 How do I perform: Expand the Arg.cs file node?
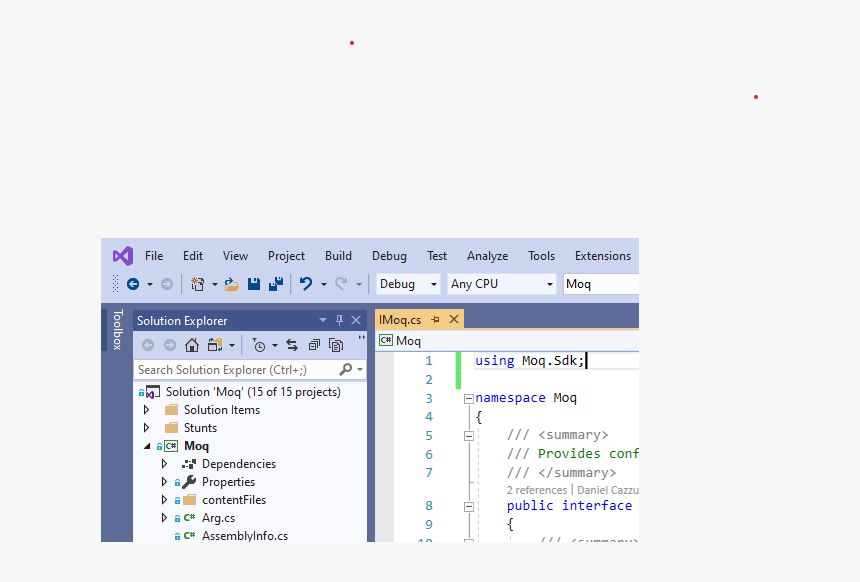pyautogui.click(x=165, y=518)
